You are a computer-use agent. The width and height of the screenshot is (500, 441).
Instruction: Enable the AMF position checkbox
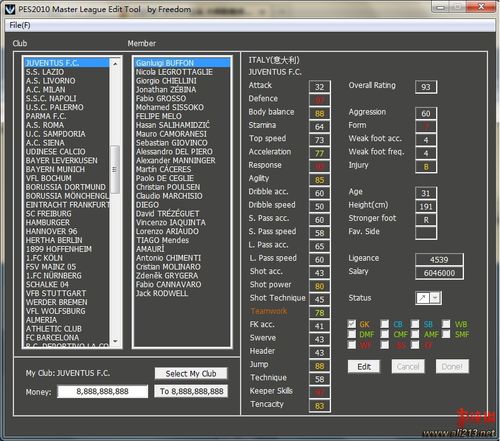(x=415, y=334)
